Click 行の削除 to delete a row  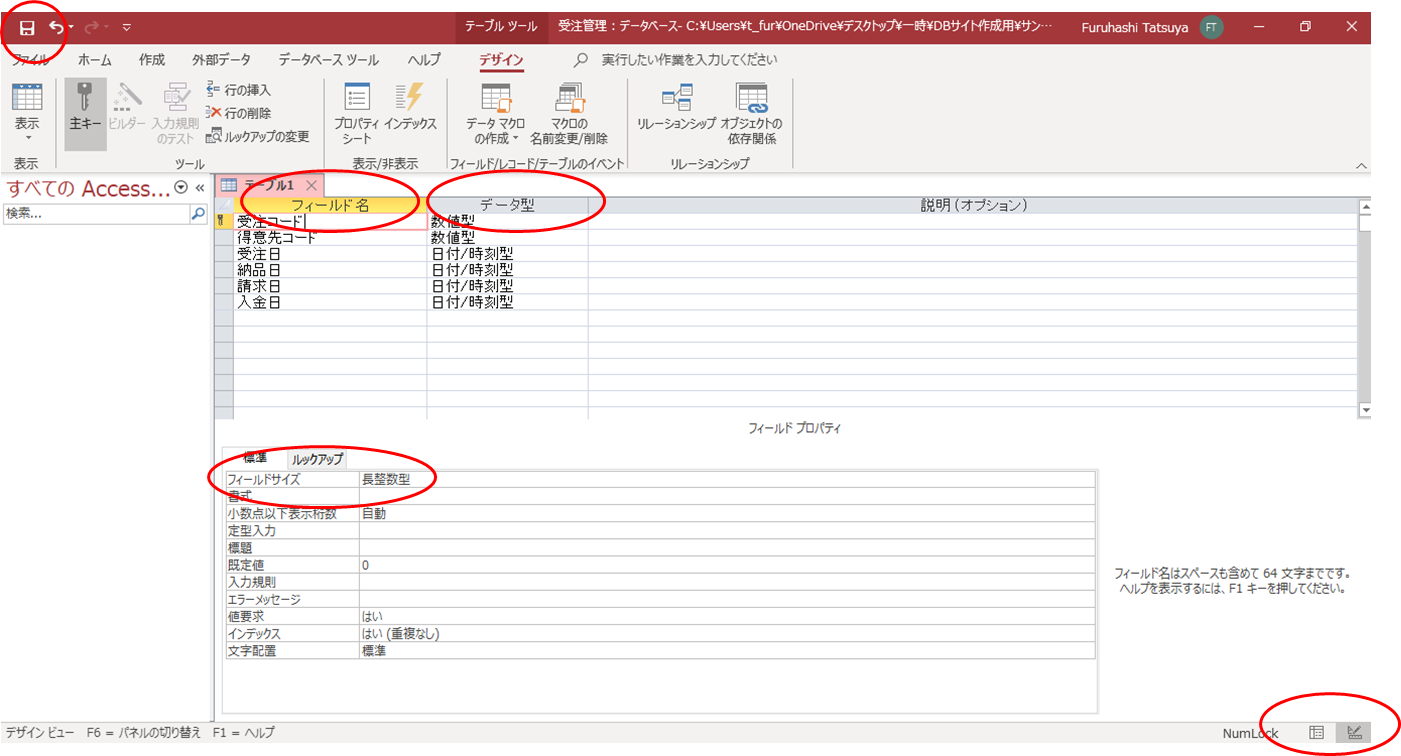point(238,113)
